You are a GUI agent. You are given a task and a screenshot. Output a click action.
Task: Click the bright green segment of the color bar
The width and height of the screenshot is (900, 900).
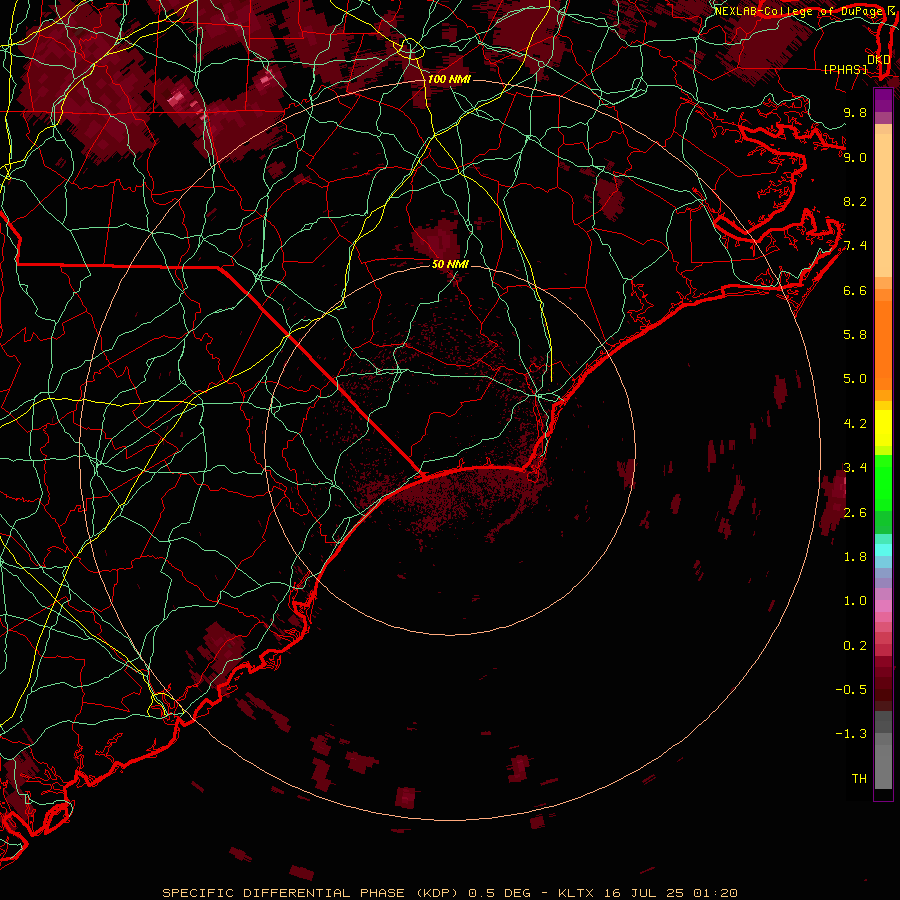pyautogui.click(x=883, y=482)
